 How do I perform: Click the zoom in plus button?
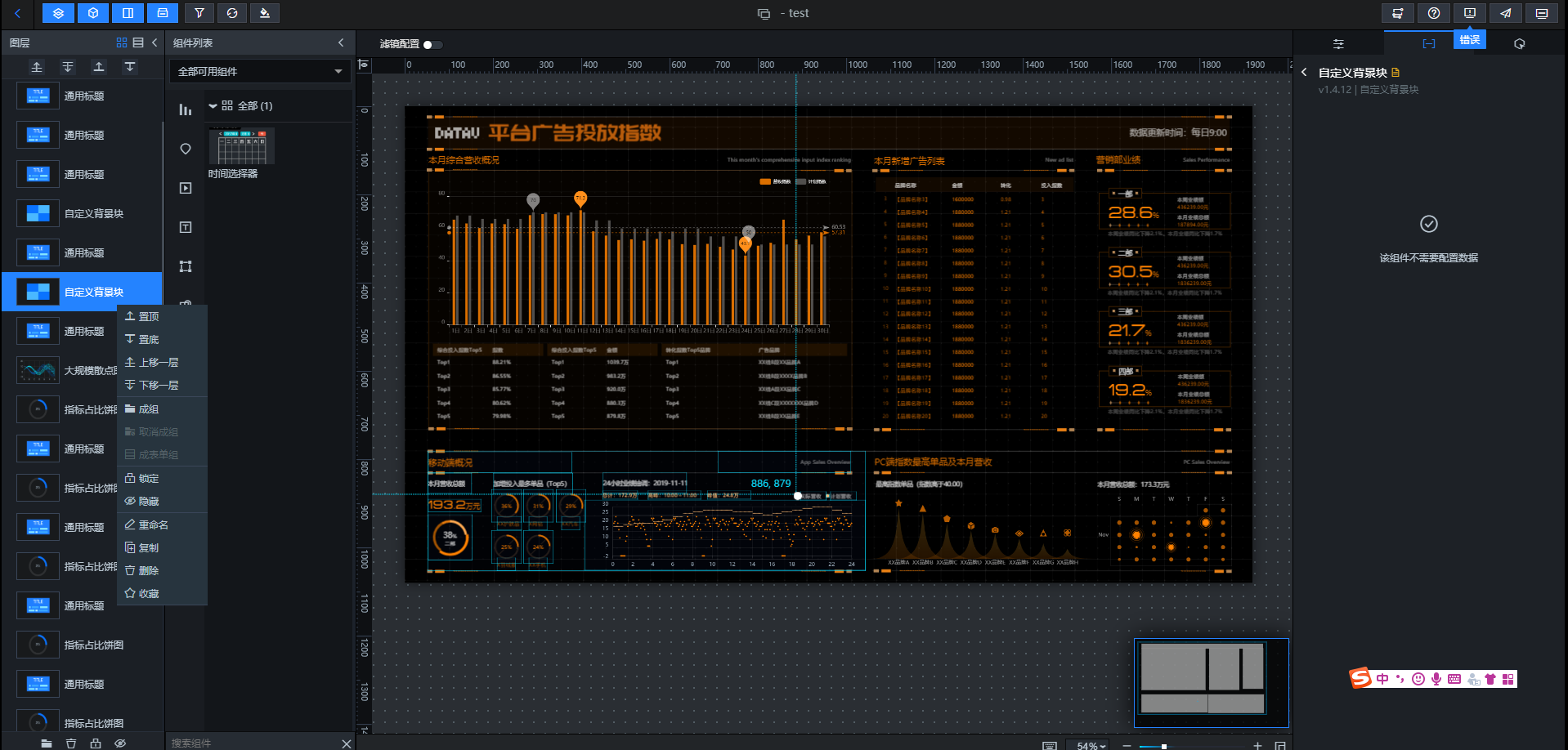pyautogui.click(x=1257, y=745)
